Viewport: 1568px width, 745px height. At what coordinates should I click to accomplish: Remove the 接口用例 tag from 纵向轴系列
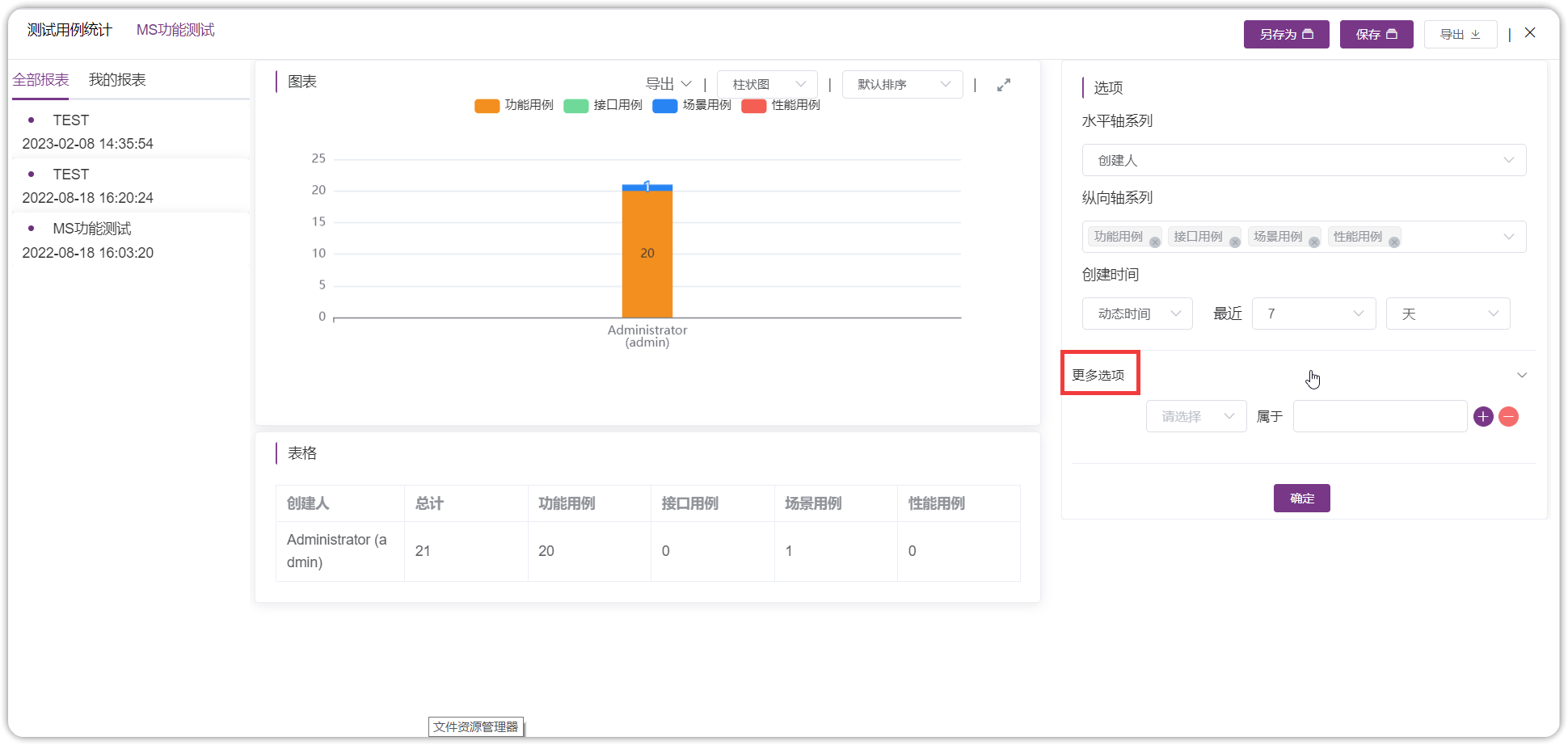(x=1235, y=242)
